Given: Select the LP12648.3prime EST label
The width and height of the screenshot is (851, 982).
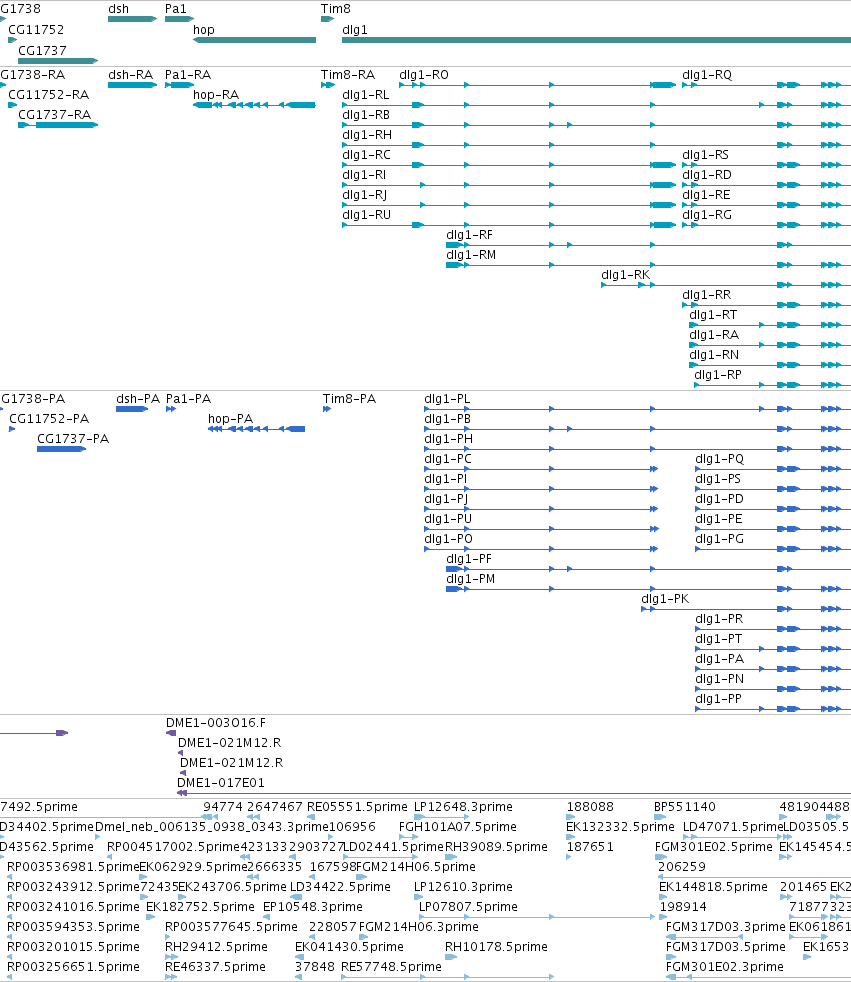Looking at the screenshot, I should coord(463,807).
